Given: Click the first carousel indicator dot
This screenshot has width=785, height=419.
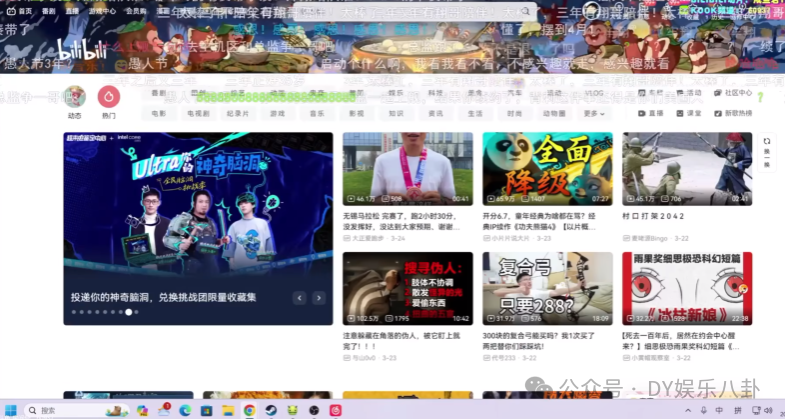Looking at the screenshot, I should 74,312.
